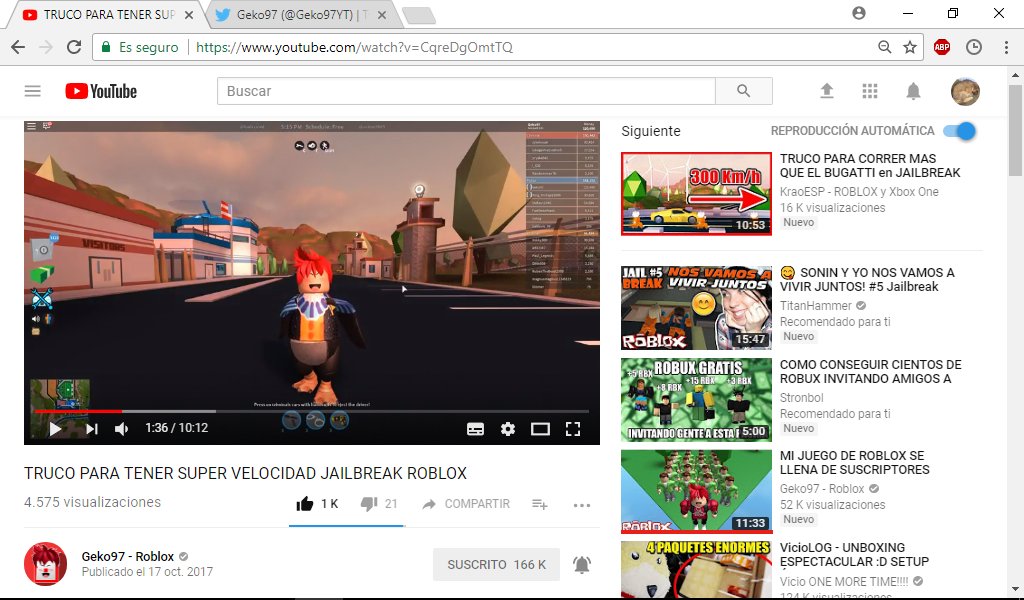
Task: Open the 4 PAQUETES ENORMES thumbnail
Action: click(x=696, y=570)
